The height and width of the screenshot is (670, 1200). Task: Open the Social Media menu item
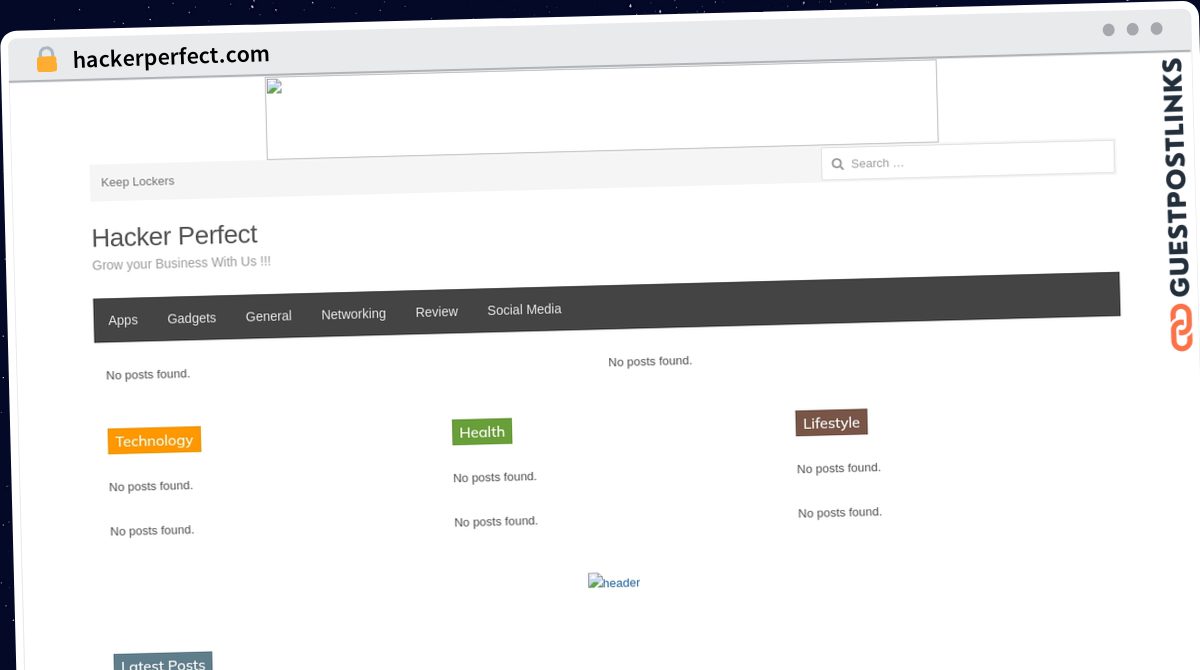[x=524, y=310]
